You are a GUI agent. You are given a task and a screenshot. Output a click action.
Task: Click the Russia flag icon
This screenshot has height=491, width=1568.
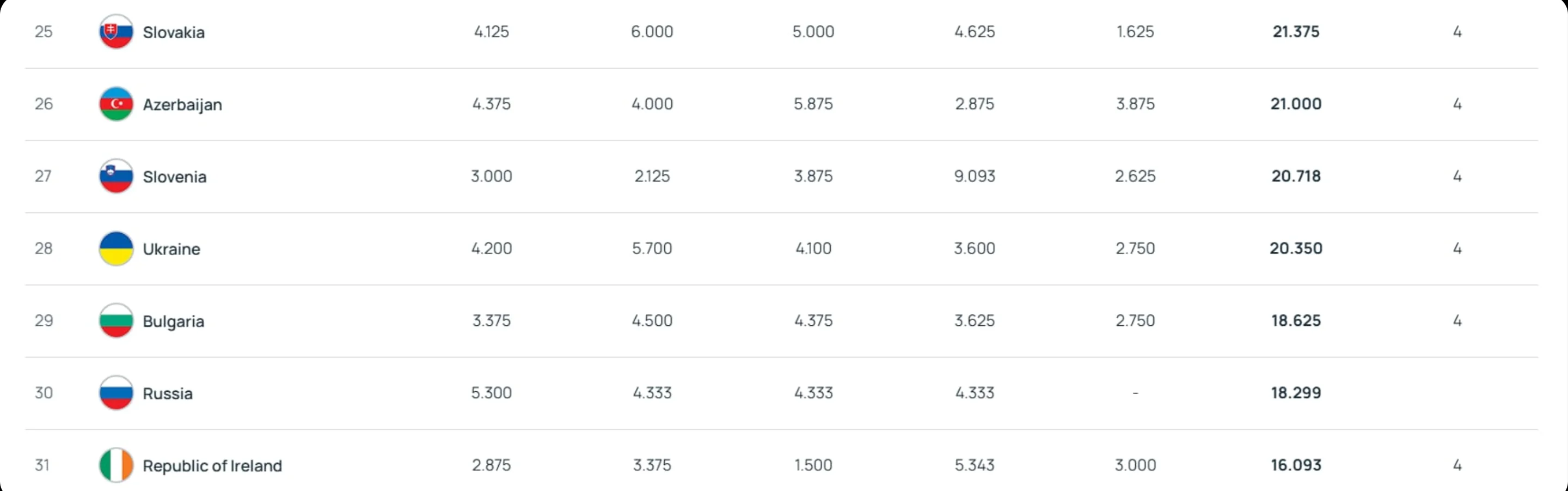tap(115, 393)
